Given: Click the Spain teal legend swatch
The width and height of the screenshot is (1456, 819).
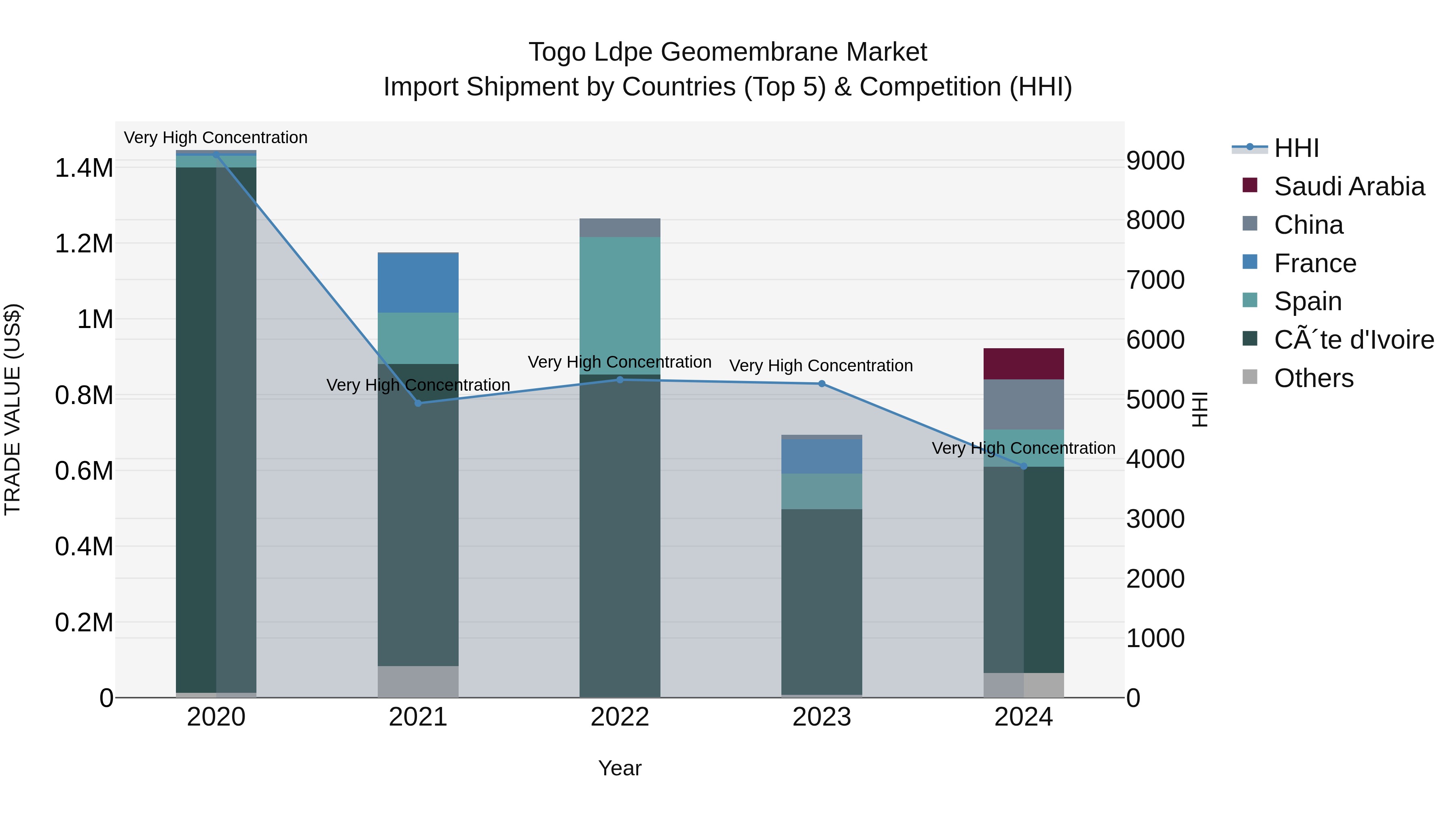Looking at the screenshot, I should (1250, 300).
